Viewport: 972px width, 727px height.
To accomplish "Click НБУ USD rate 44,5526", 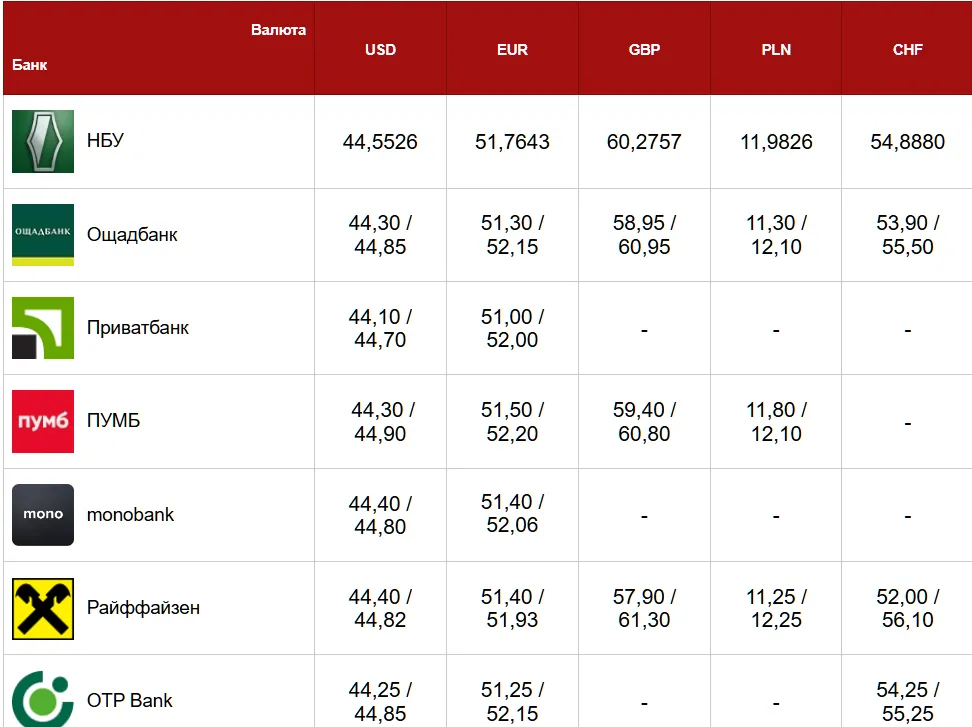I will pos(380,142).
